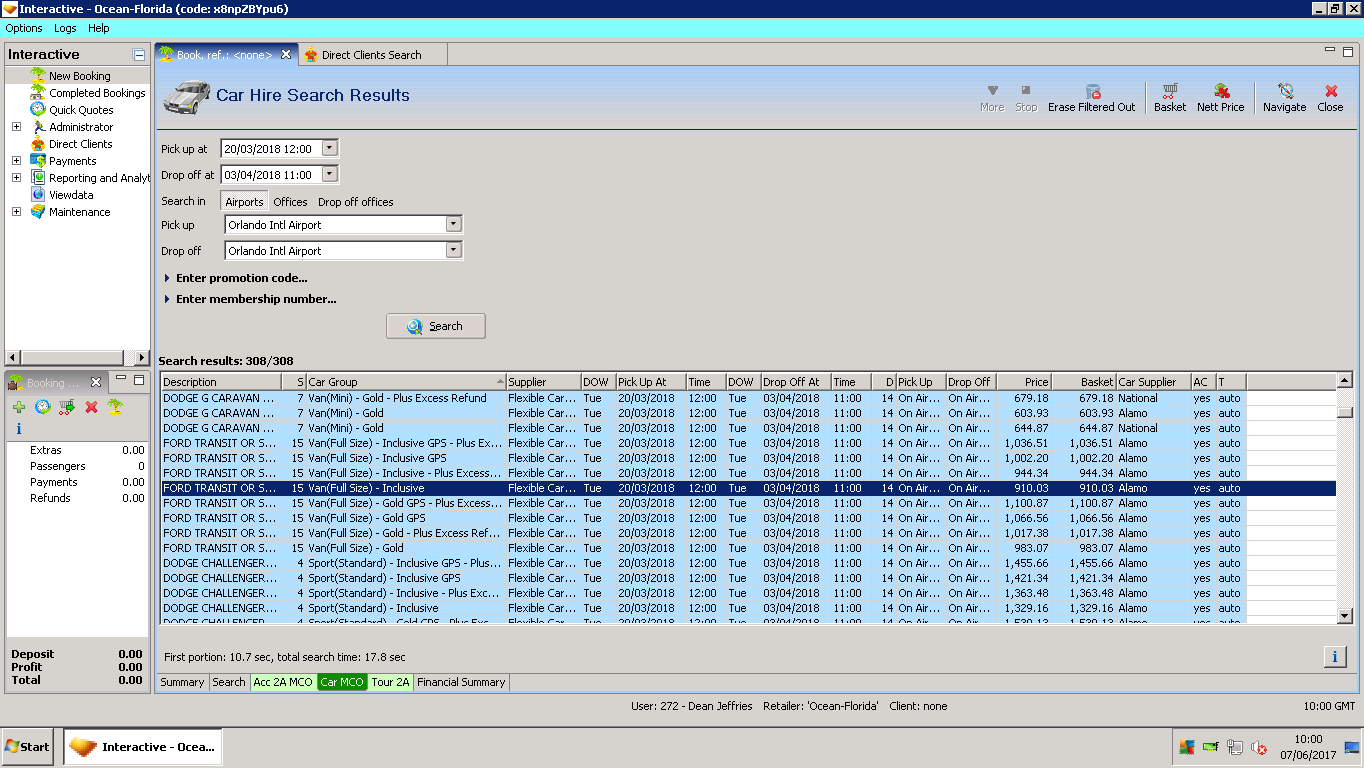Click green plus icon in Booking panel
Image resolution: width=1364 pixels, height=768 pixels.
pyautogui.click(x=19, y=407)
